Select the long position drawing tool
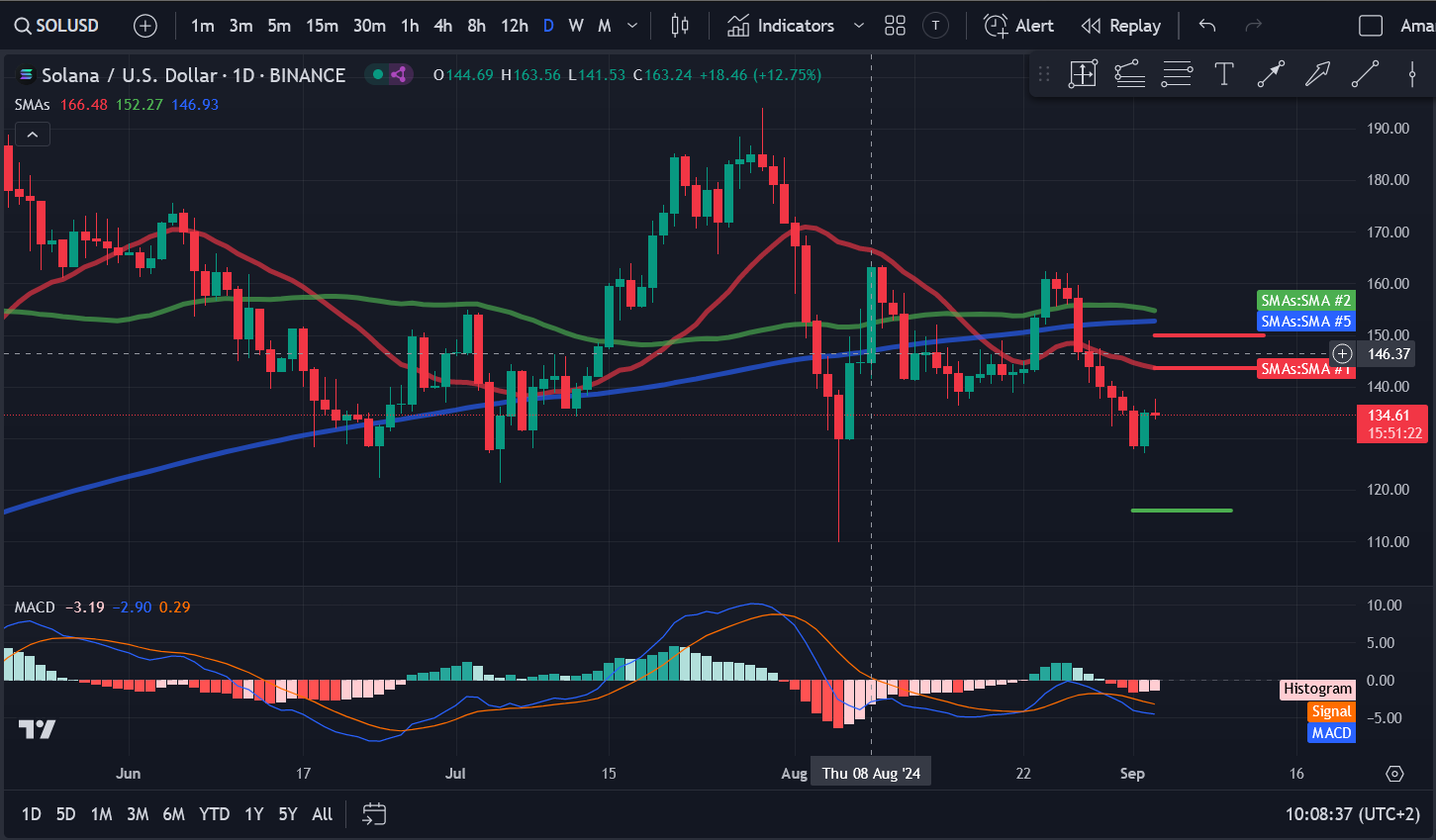This screenshot has height=840, width=1436. [x=1083, y=74]
